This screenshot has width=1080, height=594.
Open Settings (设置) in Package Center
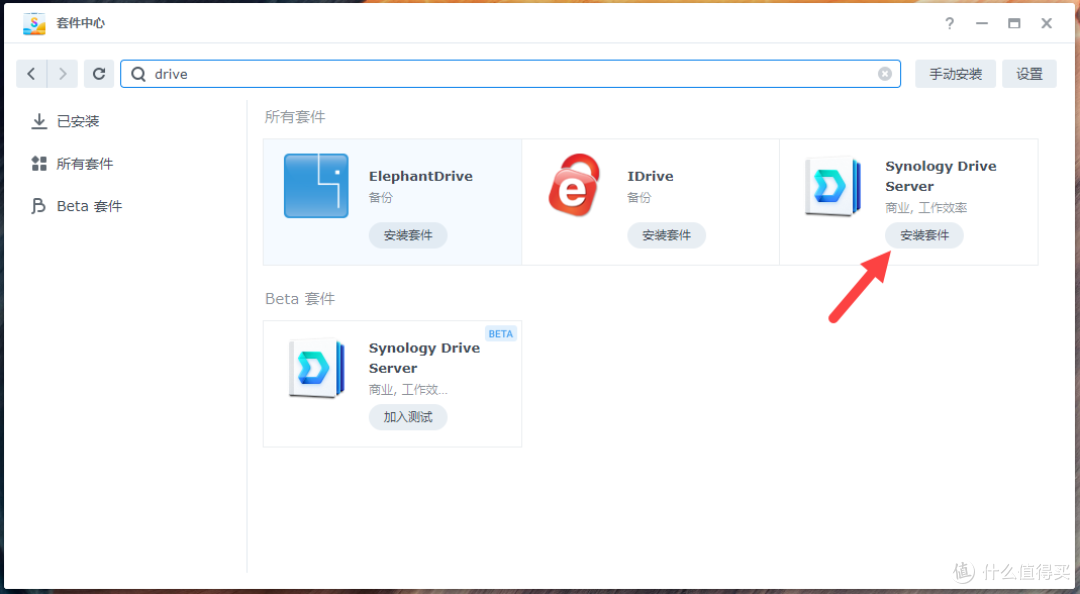tap(1029, 74)
